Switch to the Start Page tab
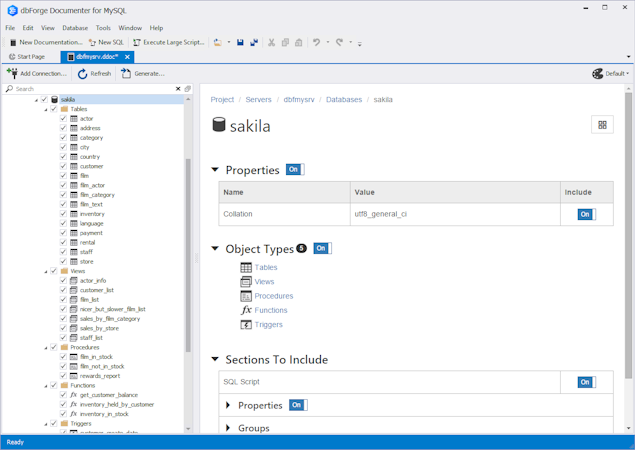Viewport: 635px width, 450px height. [x=28, y=57]
